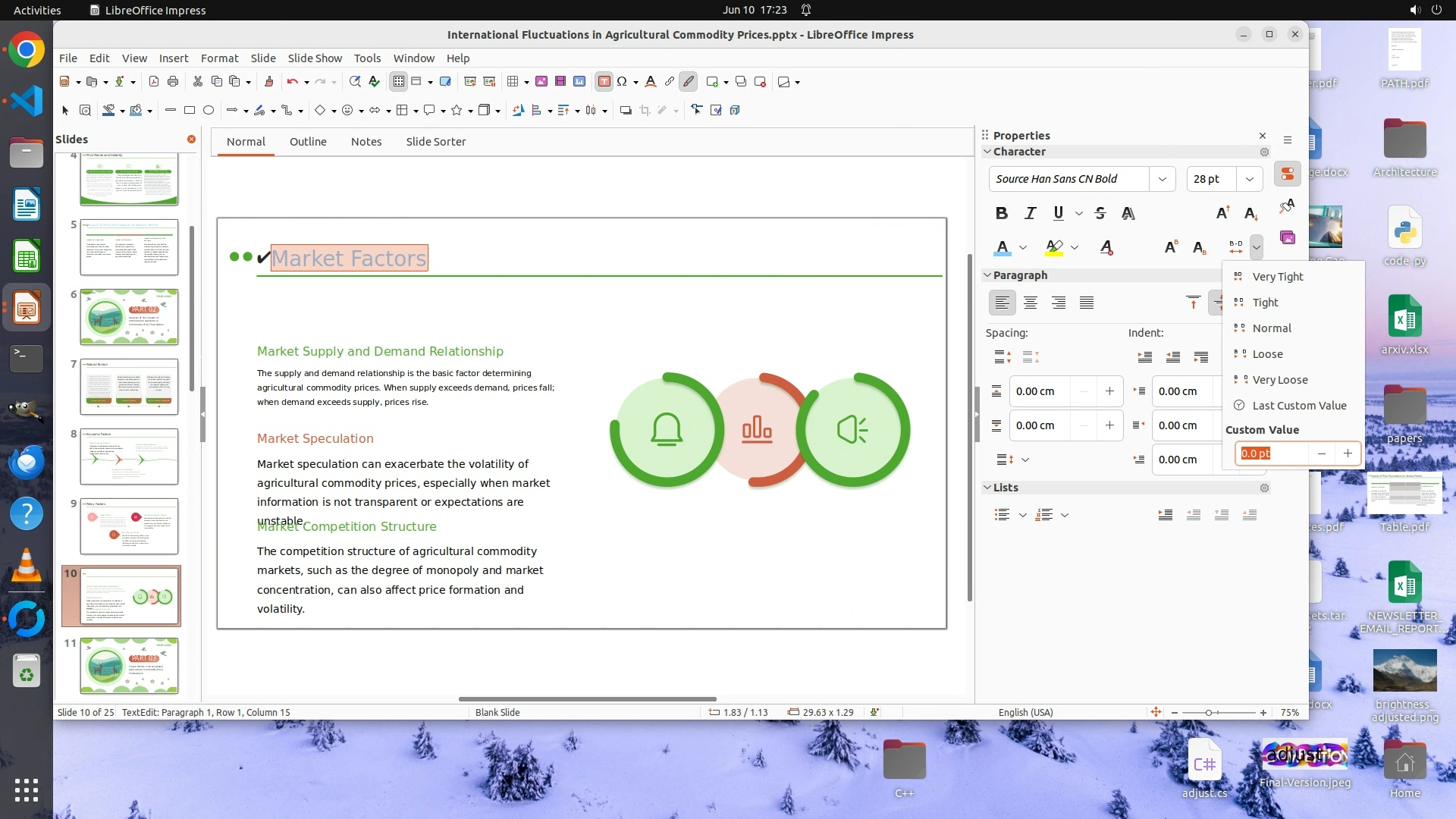Select slide 7 thumbnail
This screenshot has height=819, width=1456.
(129, 387)
